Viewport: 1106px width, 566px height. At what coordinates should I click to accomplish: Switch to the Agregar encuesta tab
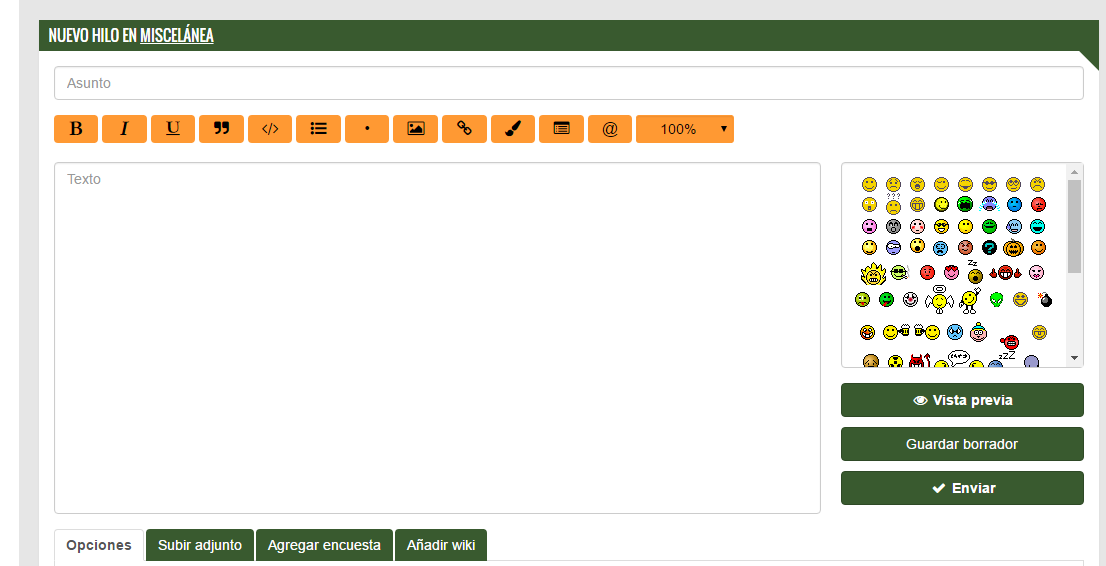(x=324, y=545)
